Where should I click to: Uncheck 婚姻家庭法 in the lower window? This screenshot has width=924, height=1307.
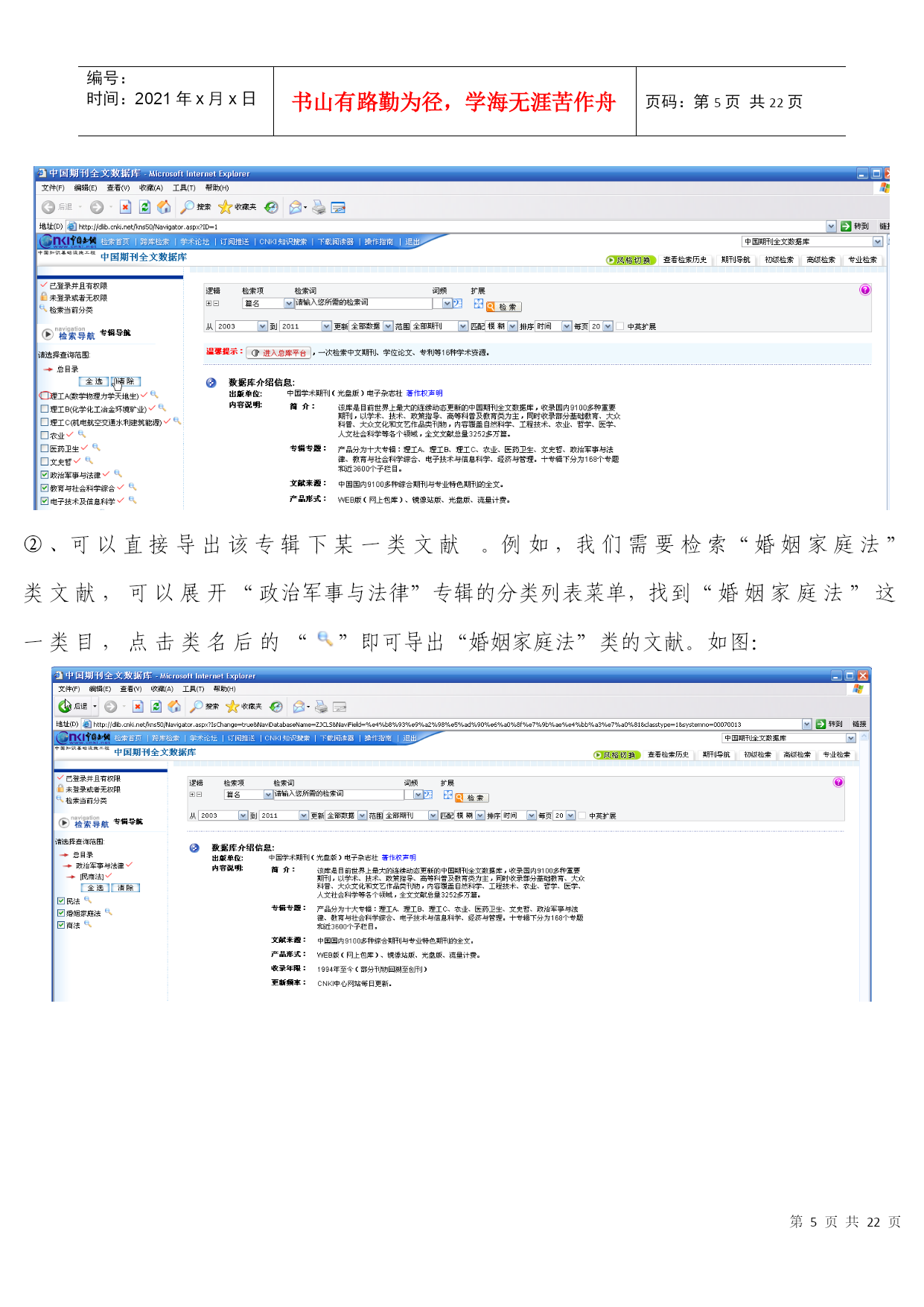(61, 913)
